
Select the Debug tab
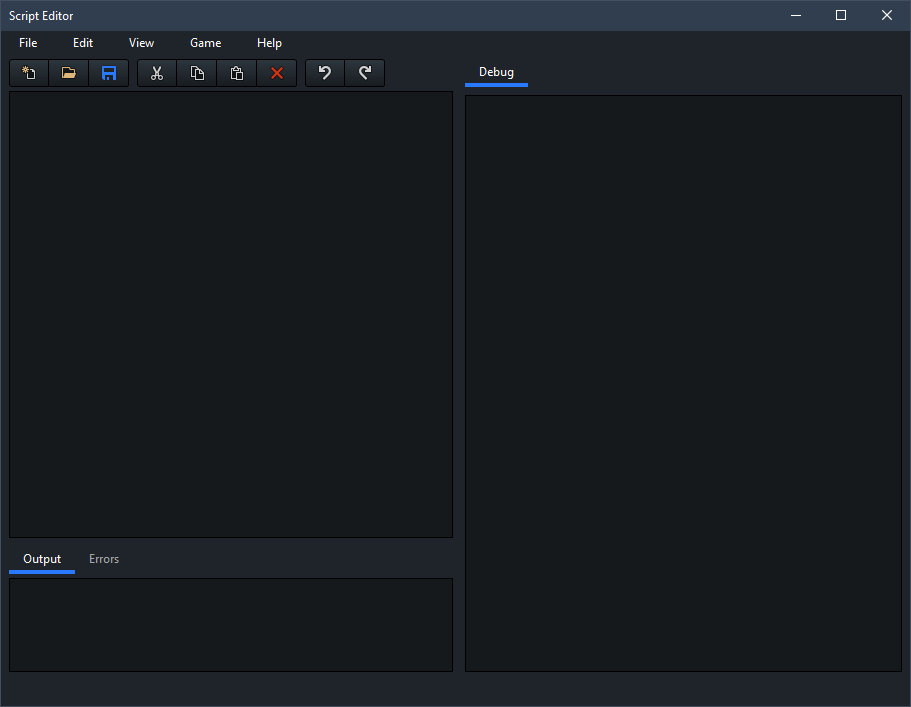click(496, 72)
